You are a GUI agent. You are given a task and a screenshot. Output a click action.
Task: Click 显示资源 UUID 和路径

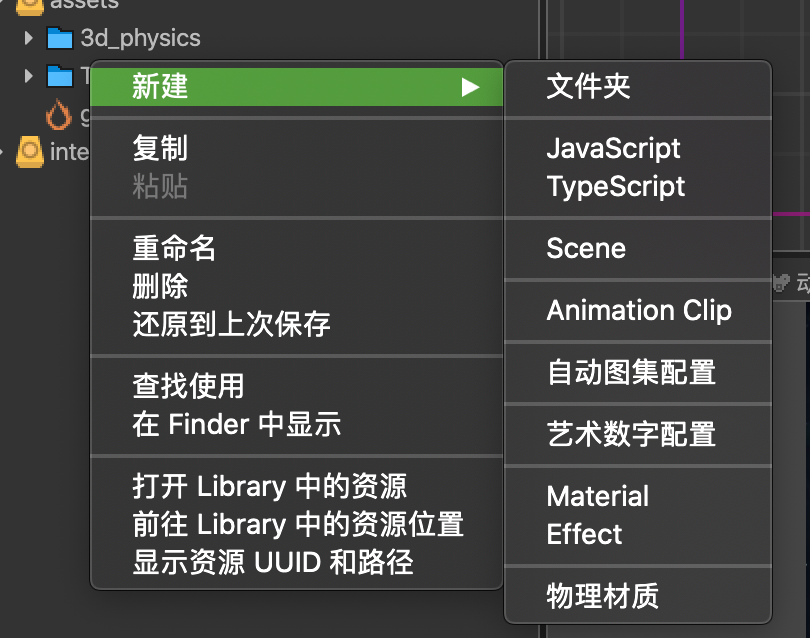pyautogui.click(x=272, y=562)
